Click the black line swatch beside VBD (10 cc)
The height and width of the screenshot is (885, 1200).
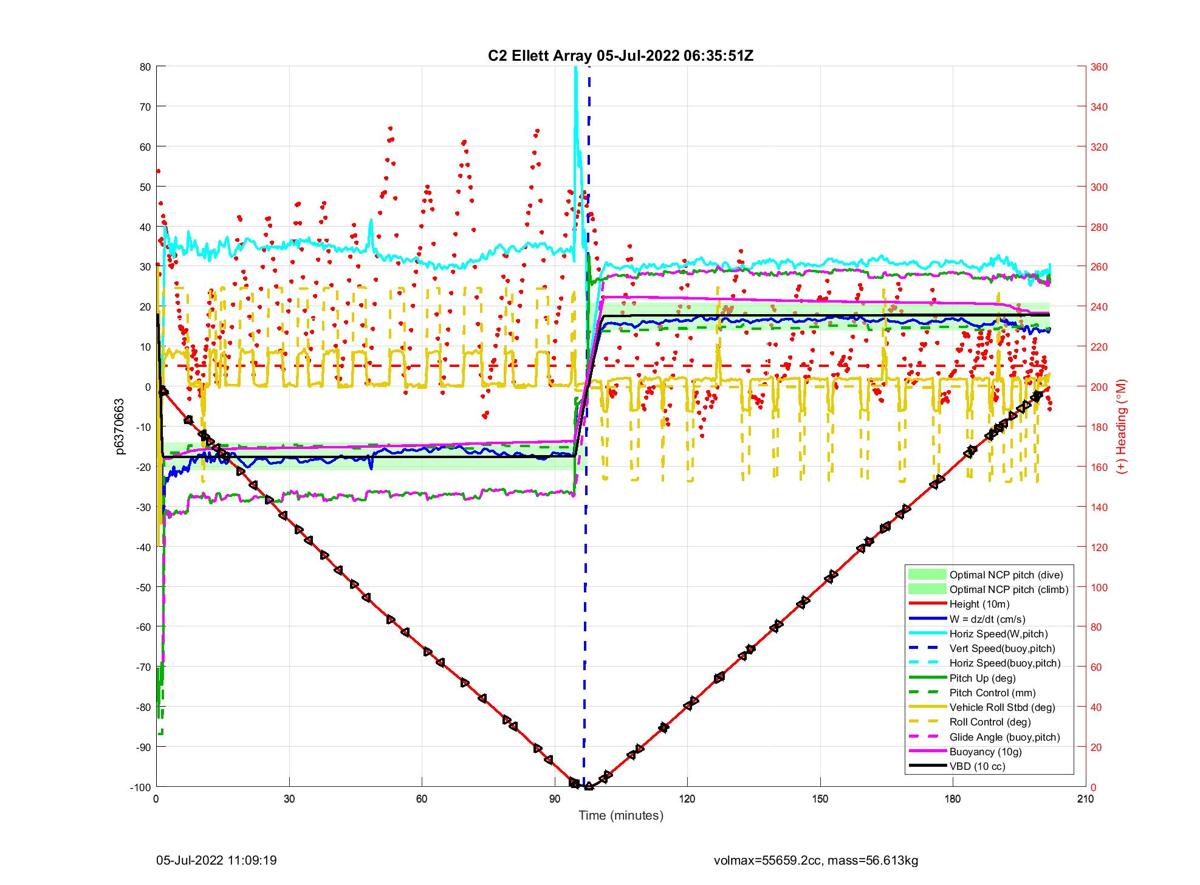pyautogui.click(x=926, y=766)
